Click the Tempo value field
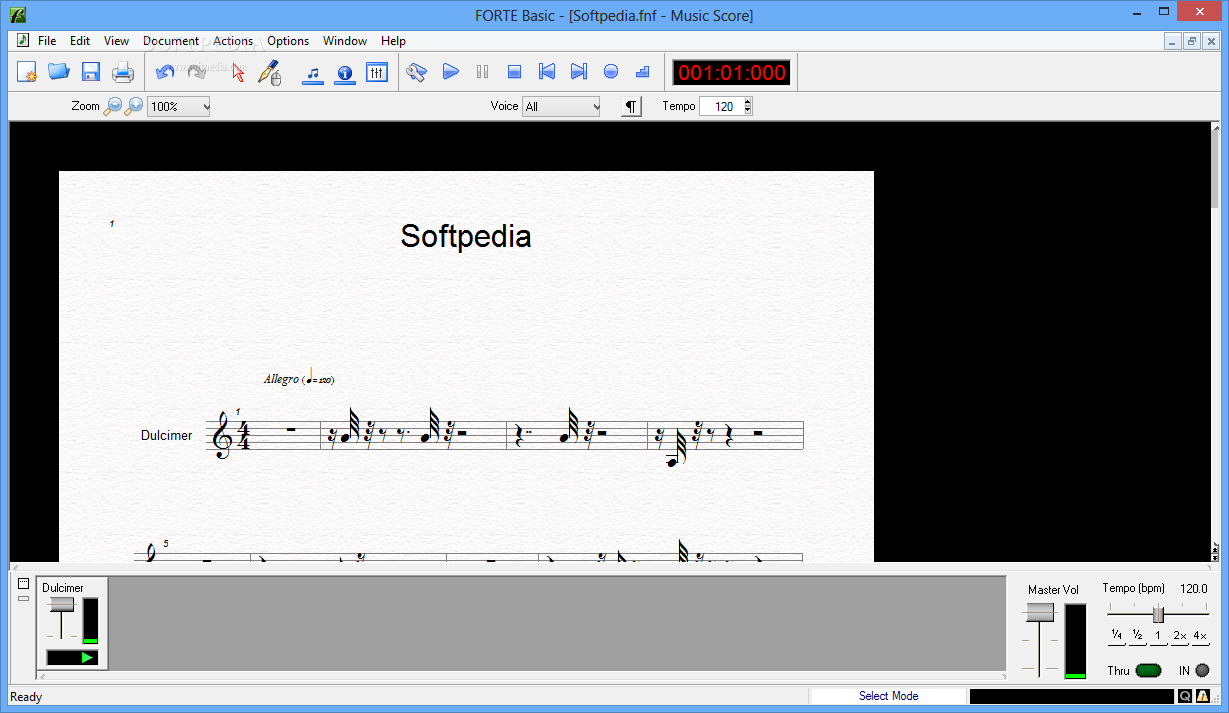 click(x=721, y=106)
